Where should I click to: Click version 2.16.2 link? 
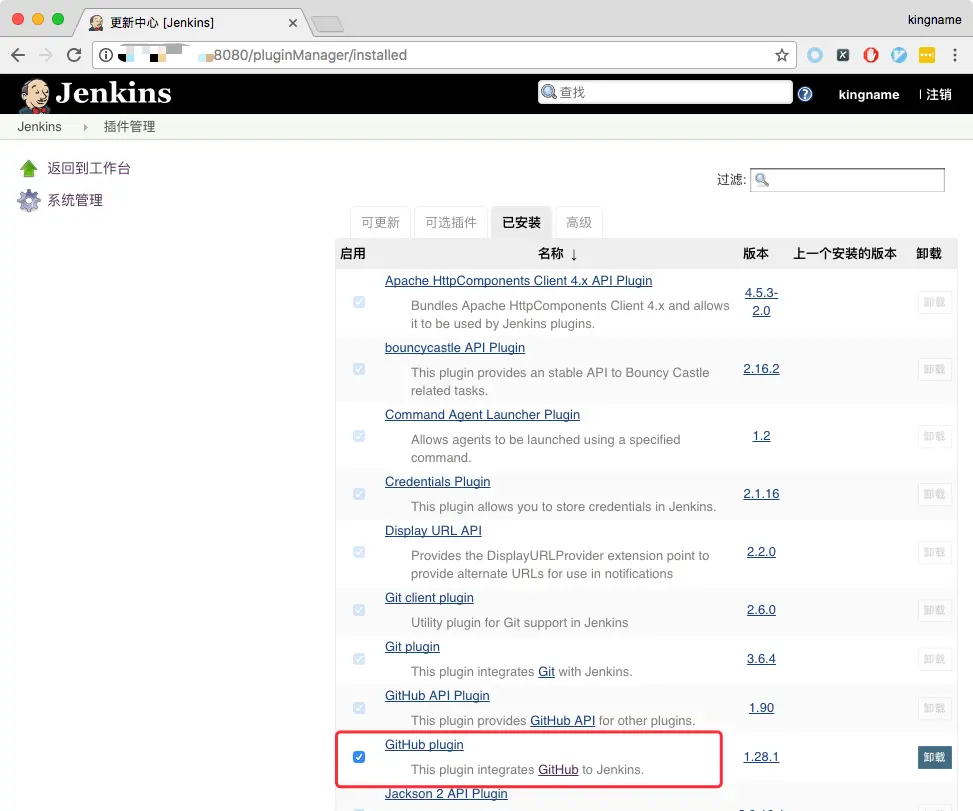761,369
